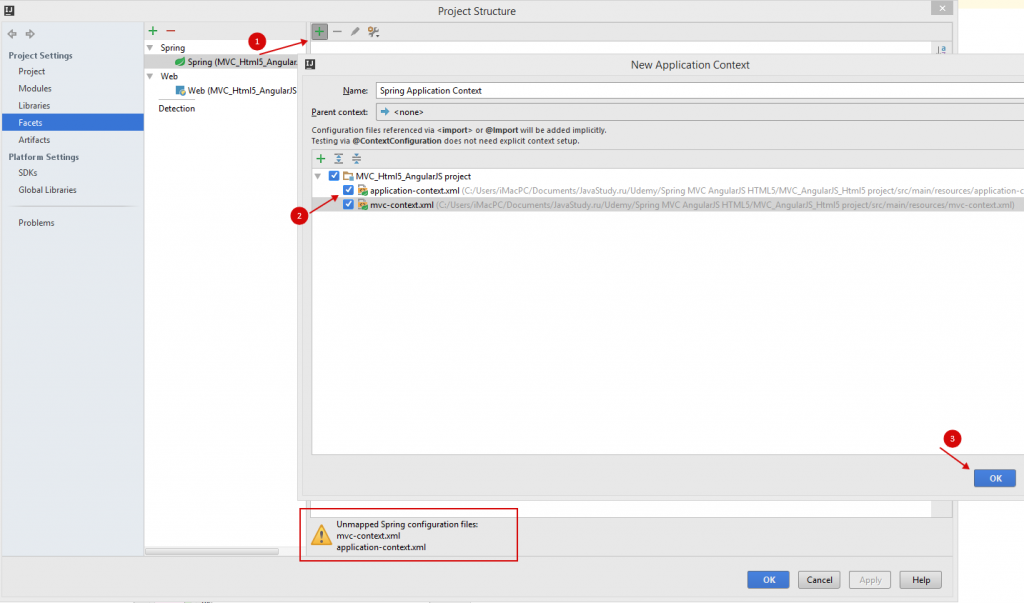1024x603 pixels.
Task: Click the red remove facet minus icon
Action: pos(170,32)
